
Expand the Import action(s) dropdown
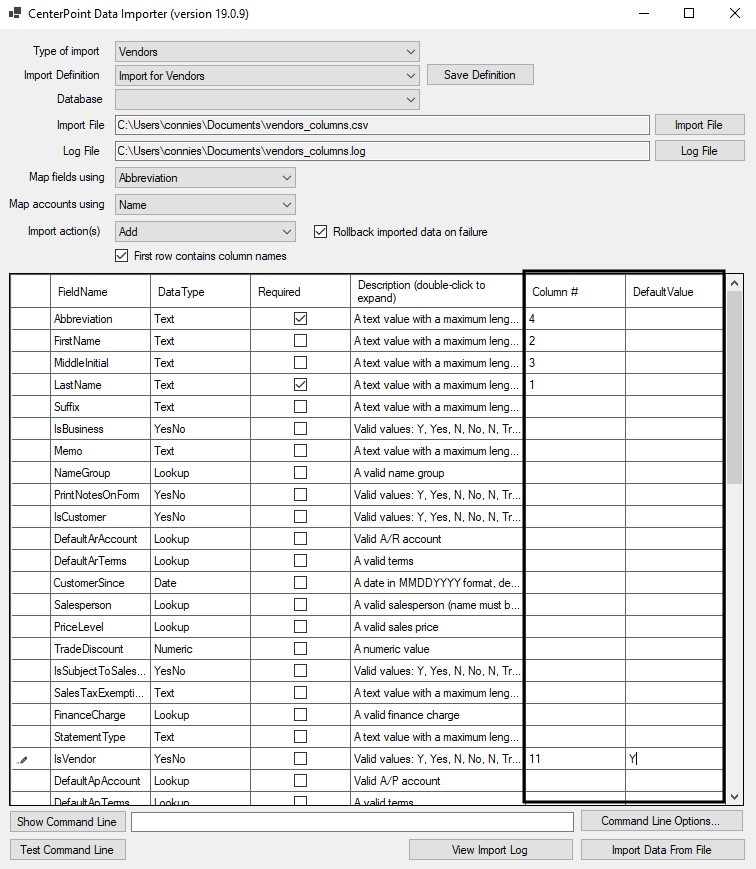(x=287, y=232)
